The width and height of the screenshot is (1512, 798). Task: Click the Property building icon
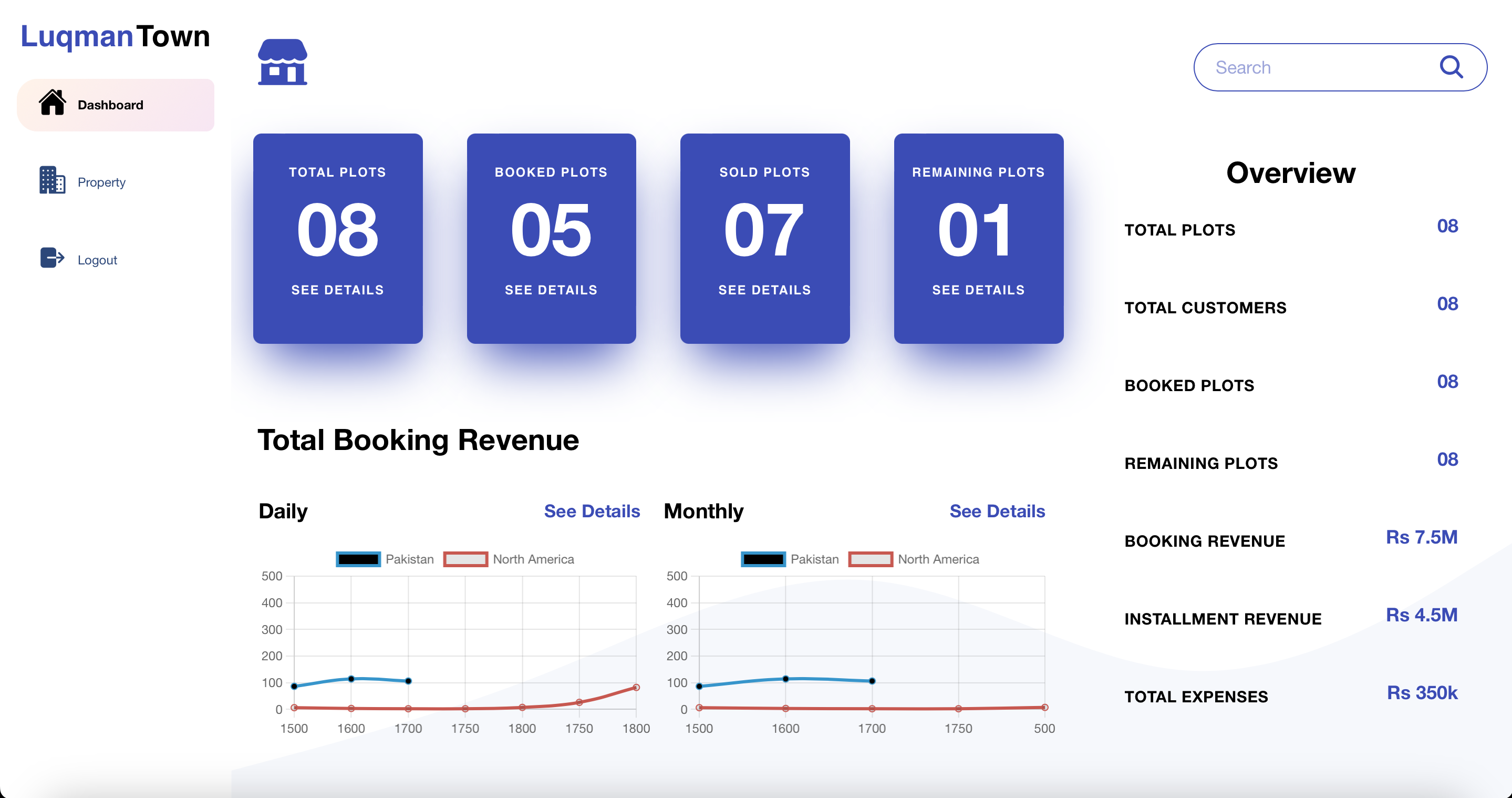point(52,180)
